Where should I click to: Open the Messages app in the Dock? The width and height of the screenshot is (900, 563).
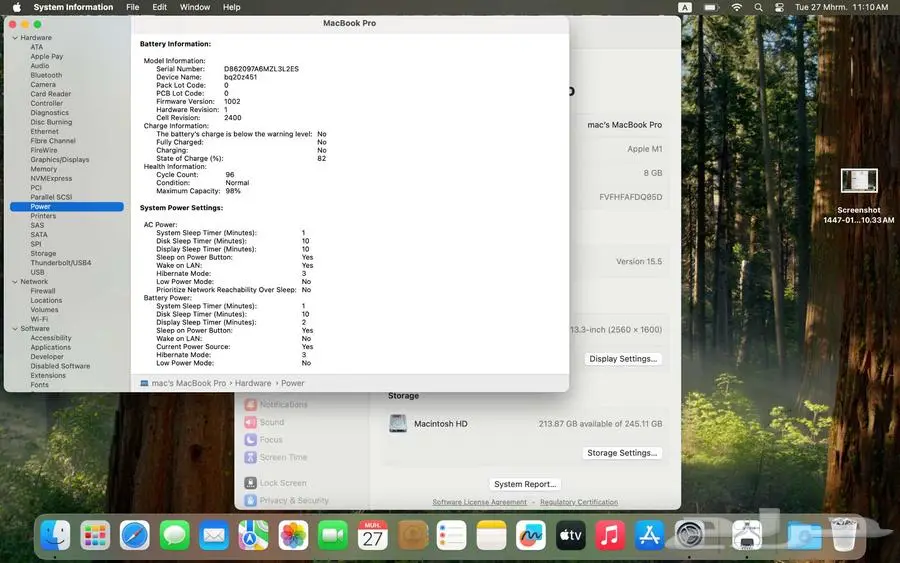click(174, 535)
